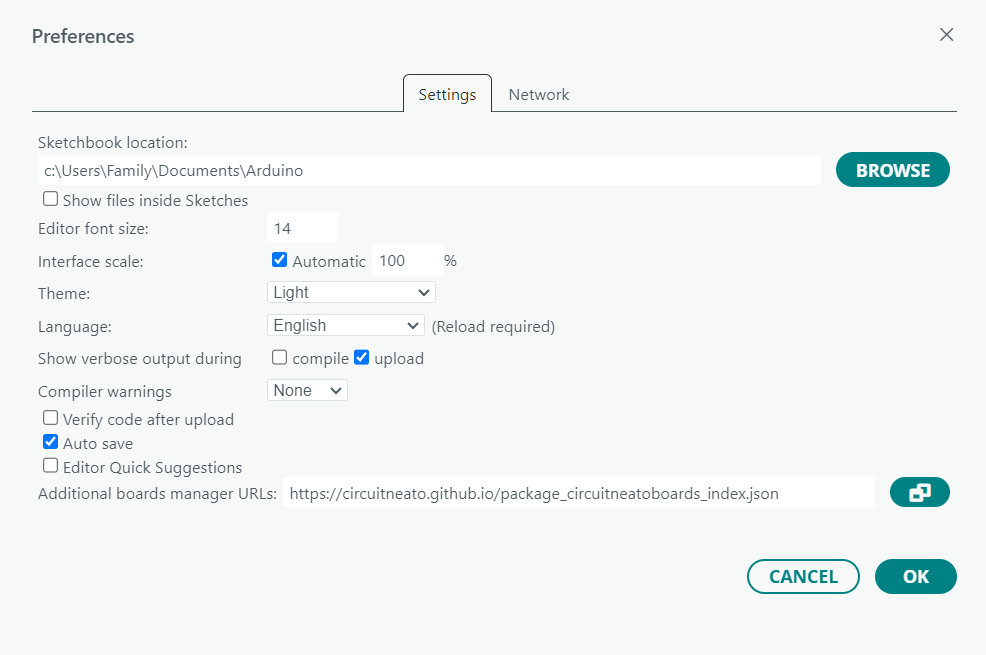
Task: Click the 'Show verbose output during' label
Action: pos(140,359)
